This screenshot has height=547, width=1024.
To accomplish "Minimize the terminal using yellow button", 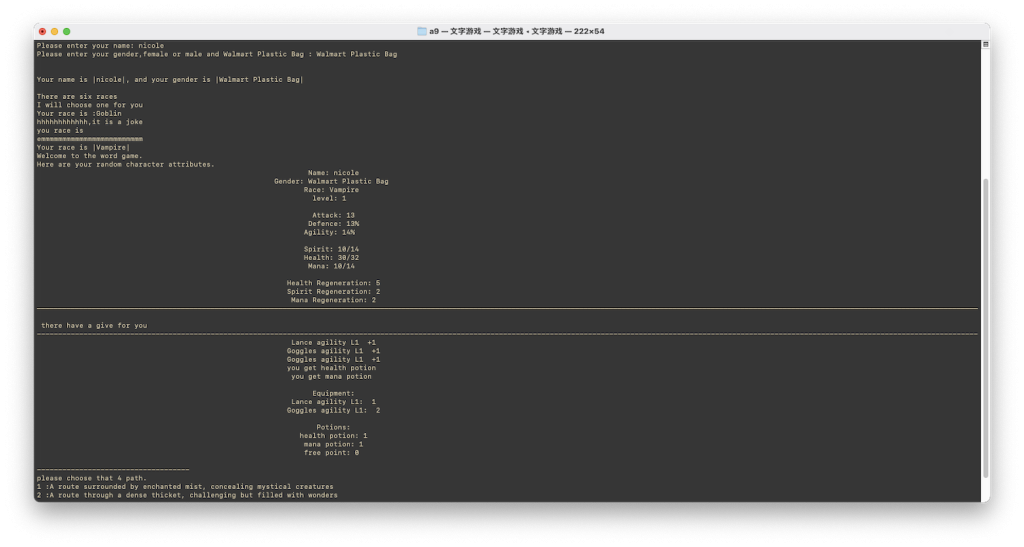I will click(55, 31).
